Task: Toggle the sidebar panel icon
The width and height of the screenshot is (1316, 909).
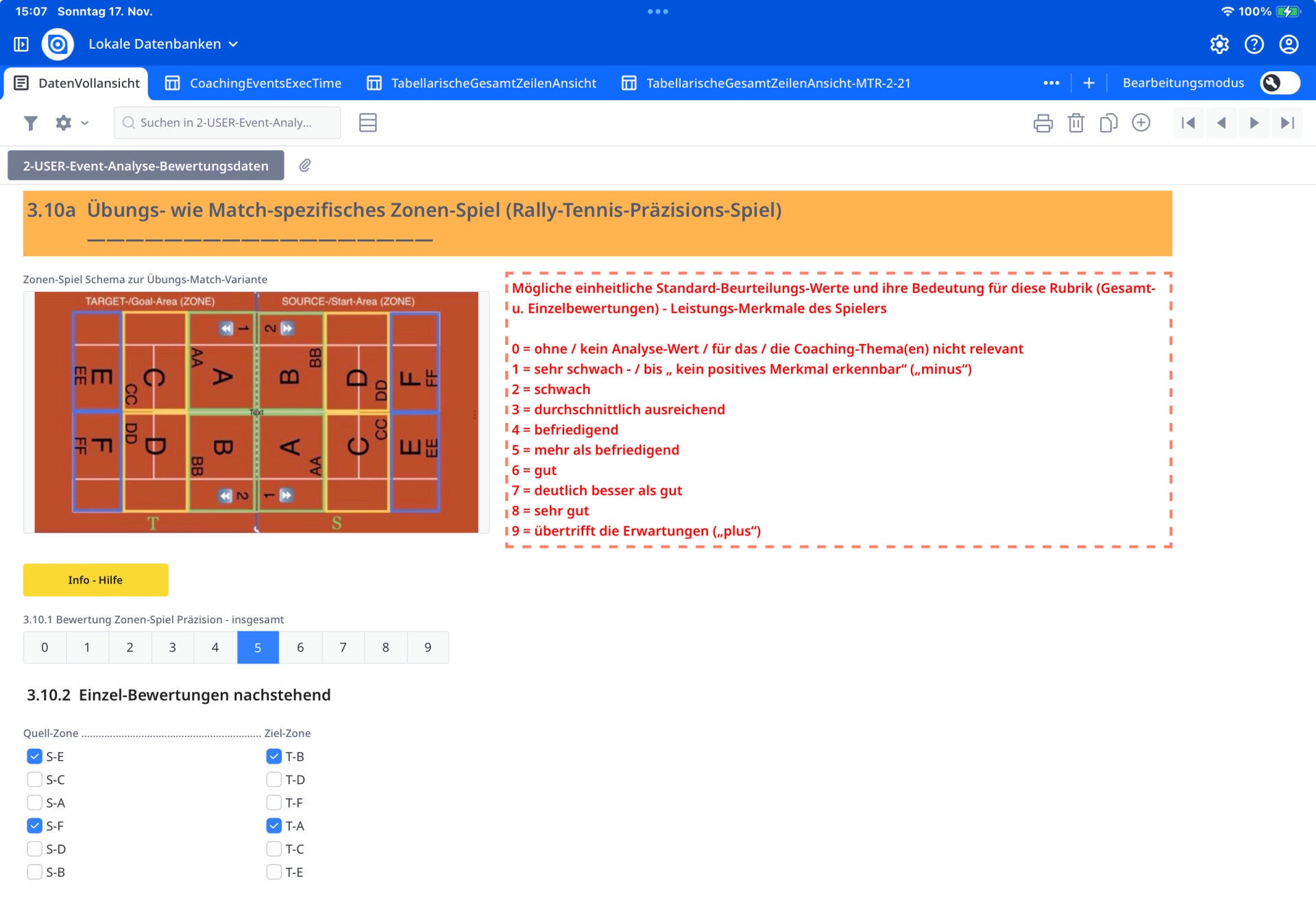Action: 21,44
